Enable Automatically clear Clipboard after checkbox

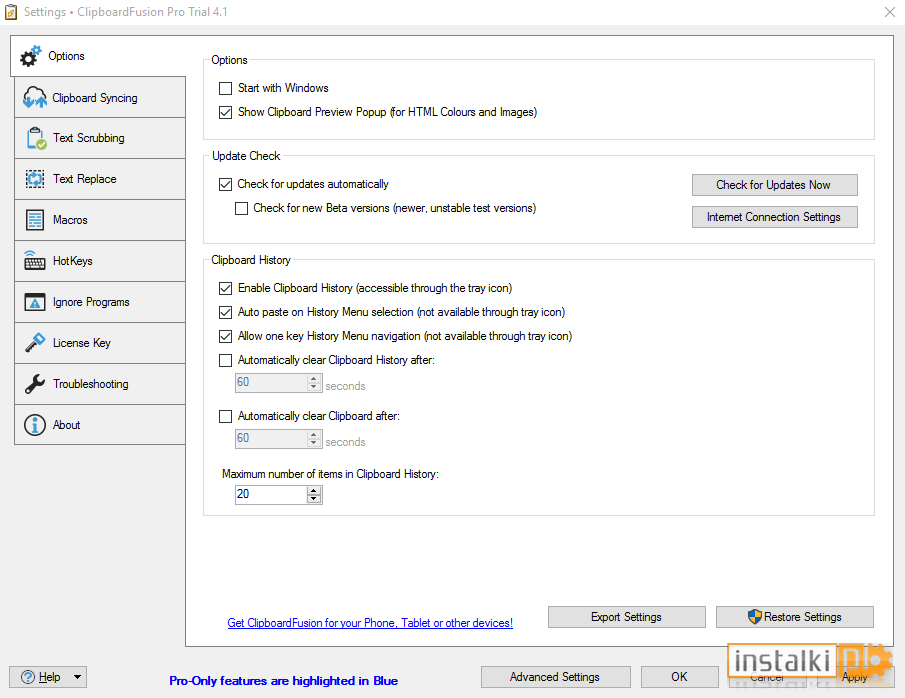[225, 416]
